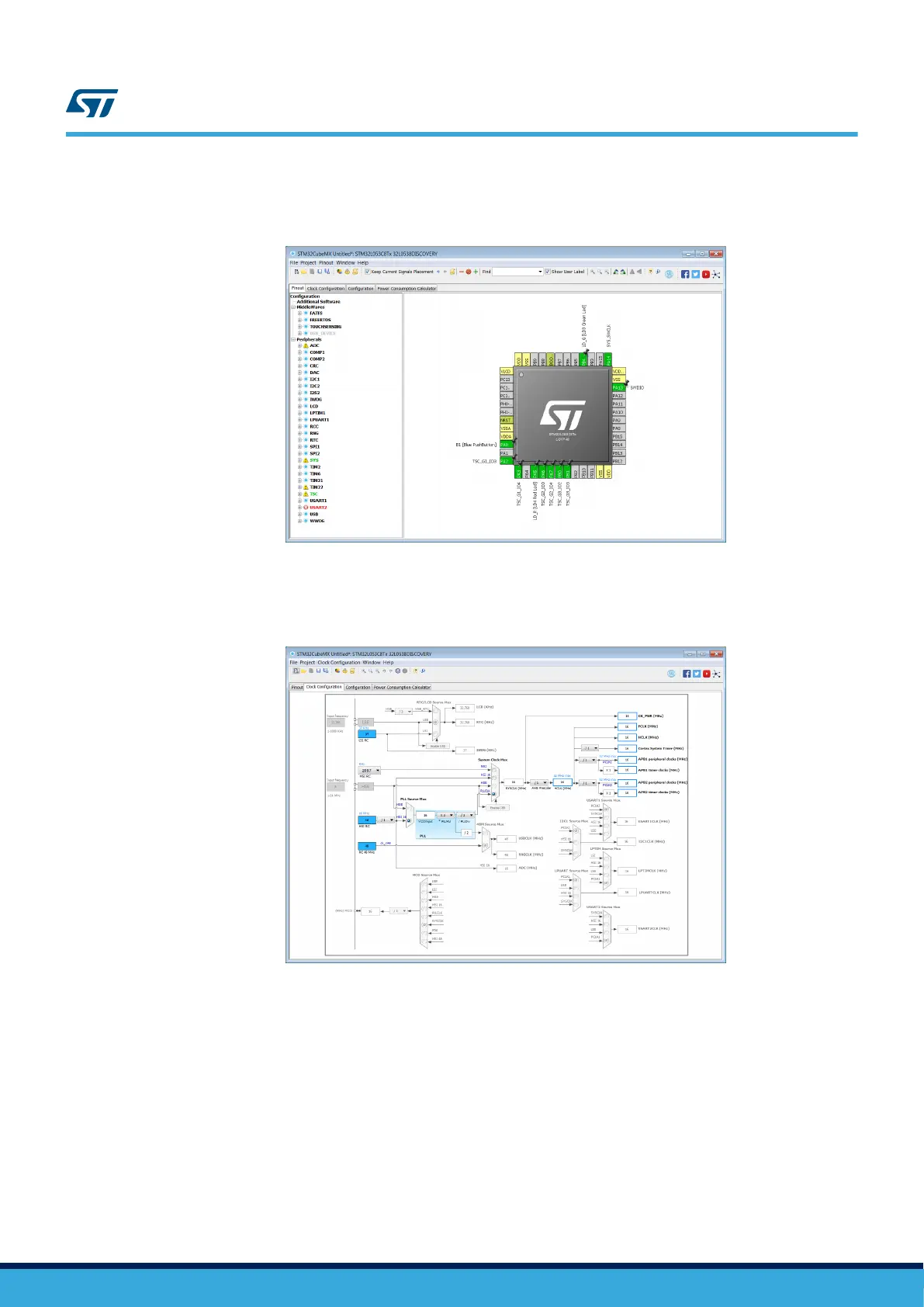
Task: Collapse the MiddleWares tree section
Action: pos(293,307)
